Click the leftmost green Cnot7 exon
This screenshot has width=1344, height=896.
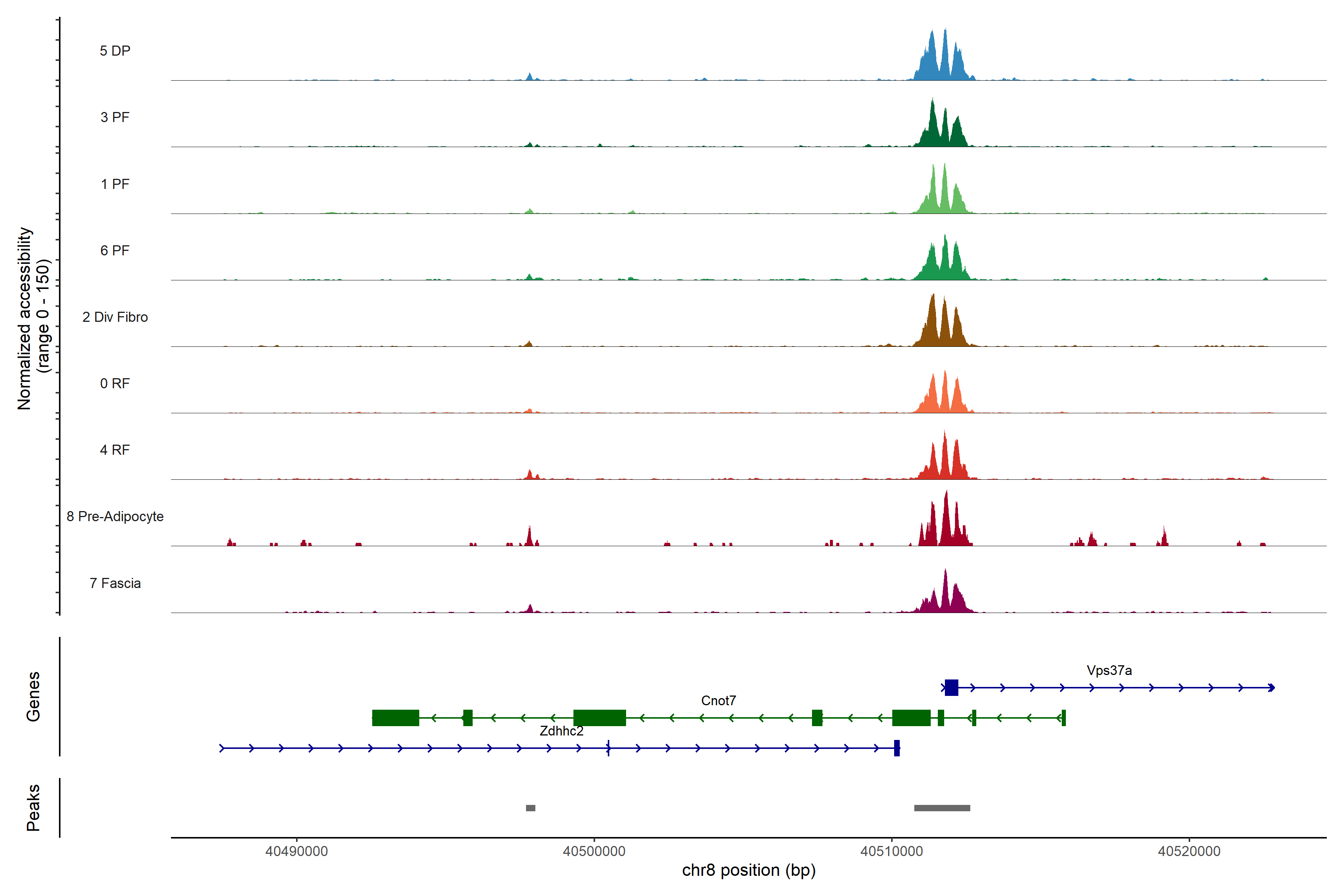point(395,718)
